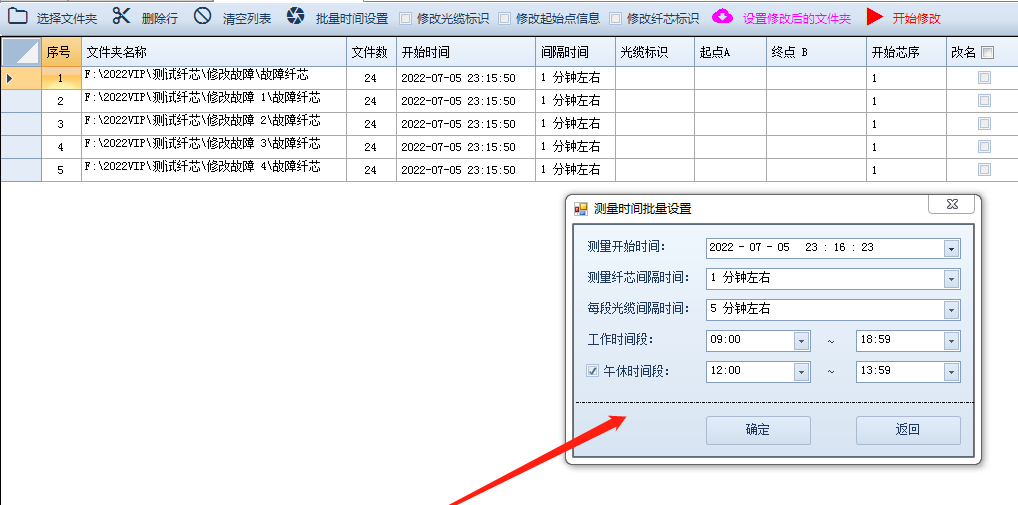Click the folder icon for 选择文件夹

[x=18, y=16]
